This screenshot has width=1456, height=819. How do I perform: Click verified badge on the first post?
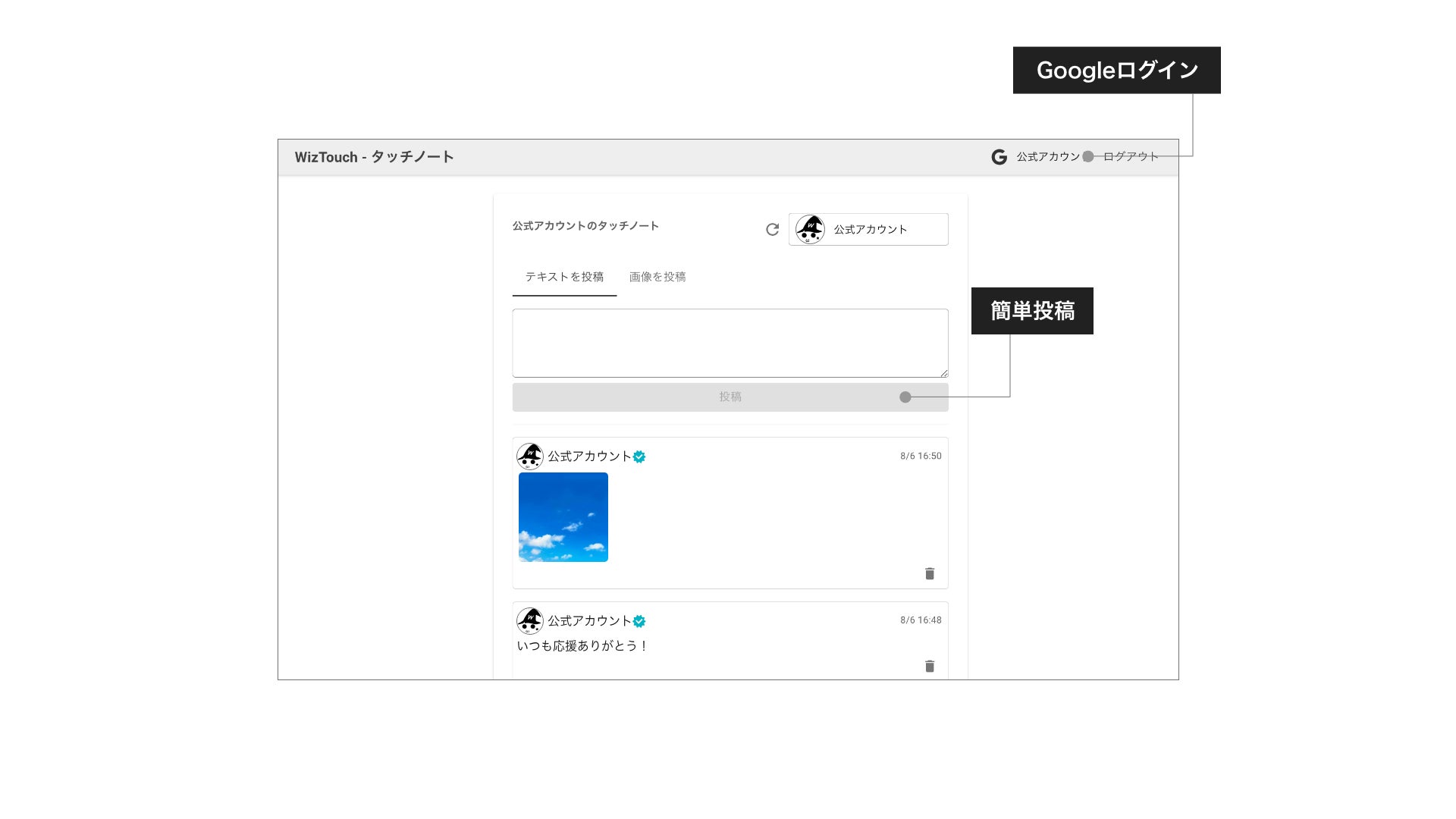coord(639,457)
